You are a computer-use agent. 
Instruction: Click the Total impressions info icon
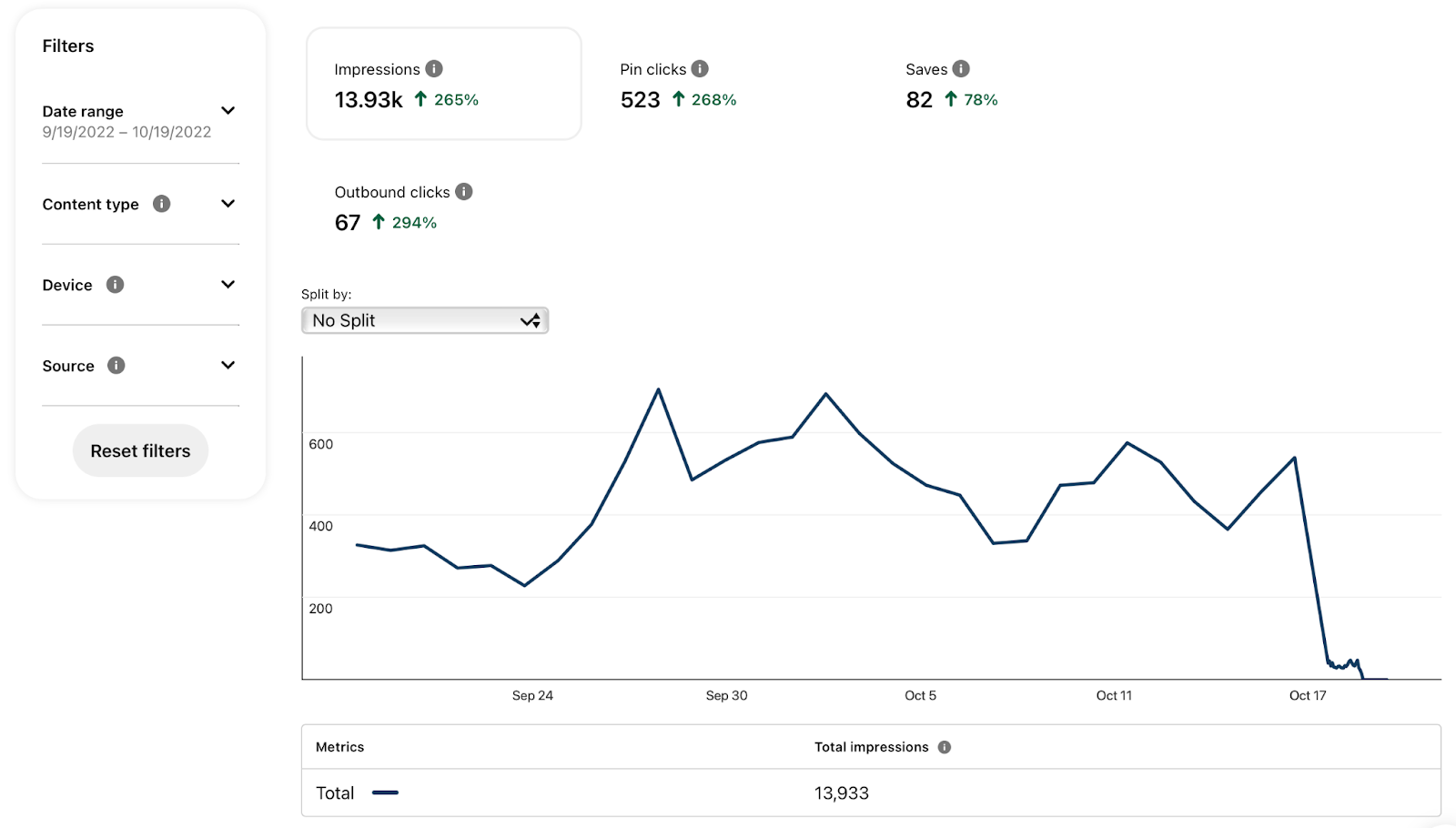pyautogui.click(x=945, y=747)
